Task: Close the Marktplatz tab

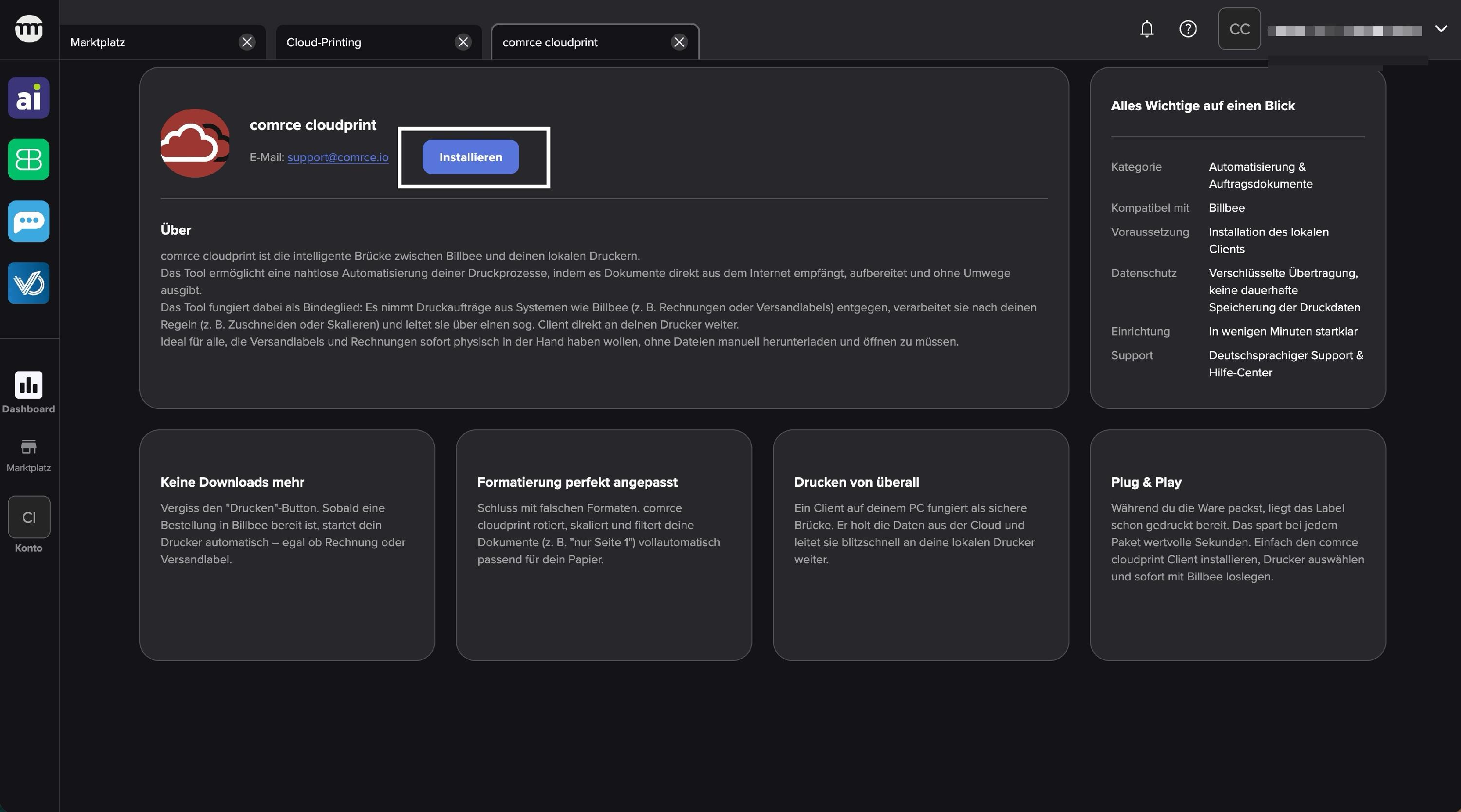Action: pyautogui.click(x=247, y=42)
